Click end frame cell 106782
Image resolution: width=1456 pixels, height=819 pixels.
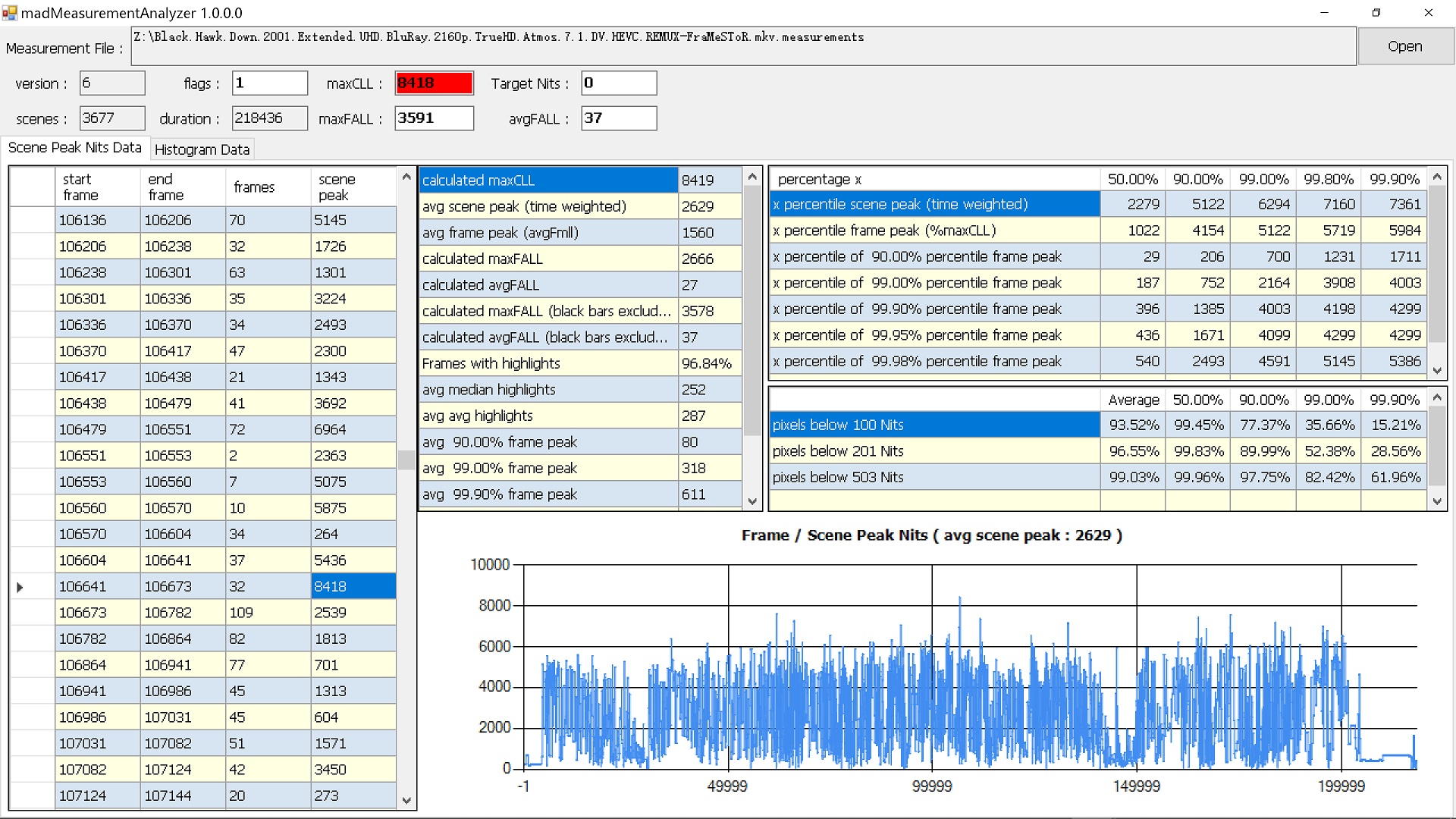point(183,613)
